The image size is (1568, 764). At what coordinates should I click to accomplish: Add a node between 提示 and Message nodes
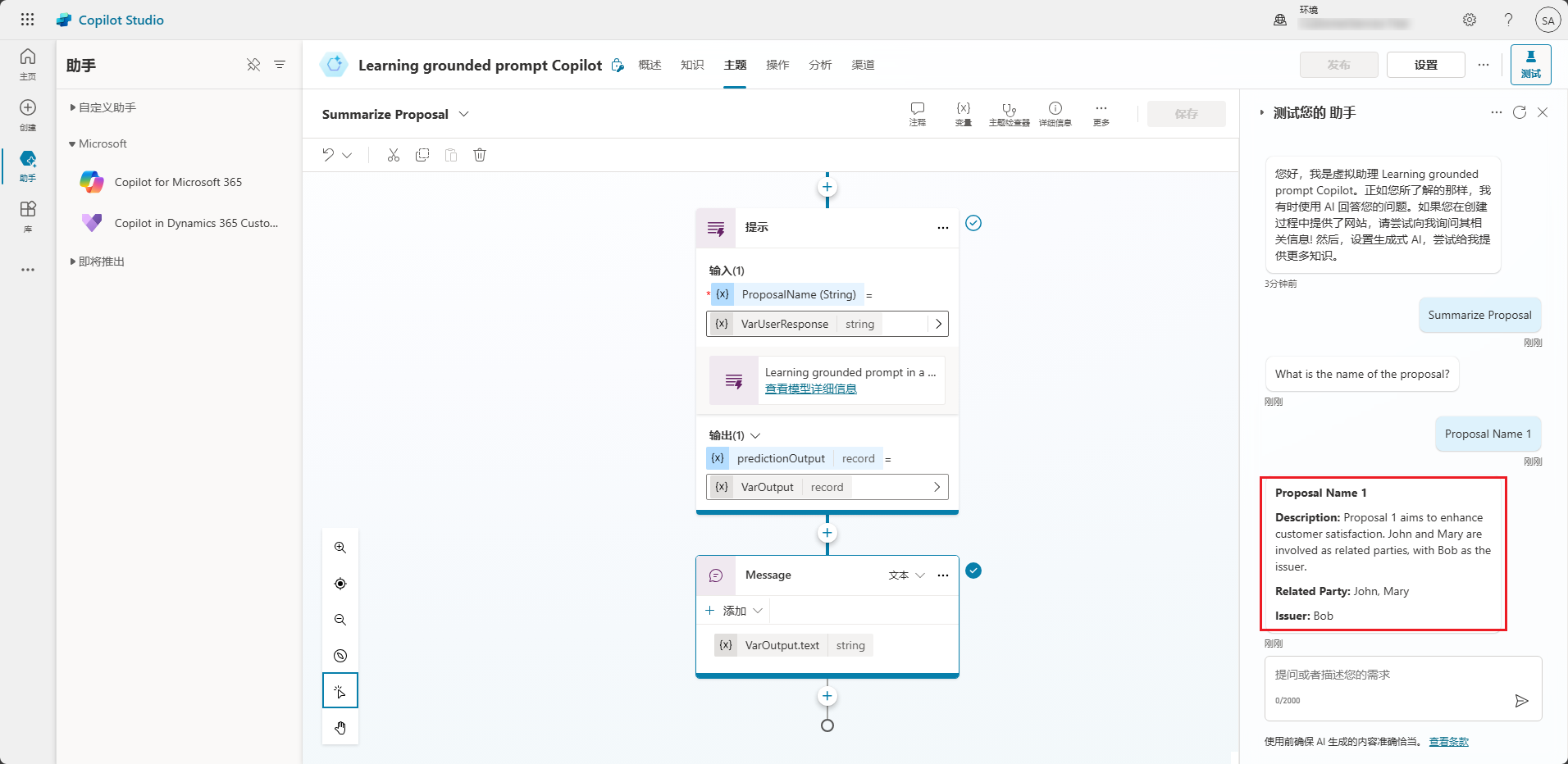[x=827, y=534]
